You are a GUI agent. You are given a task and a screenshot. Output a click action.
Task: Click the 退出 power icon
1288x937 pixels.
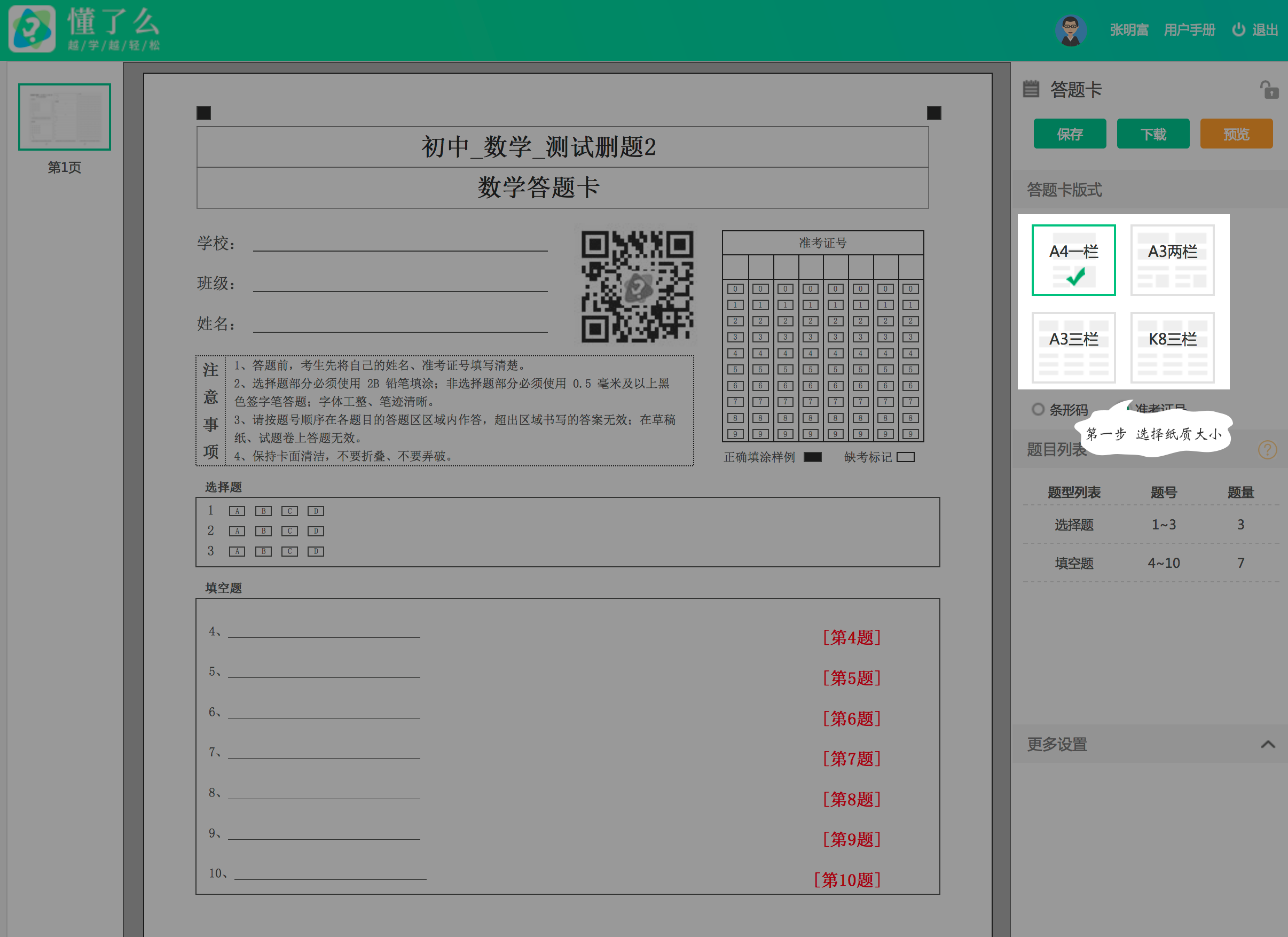[1238, 29]
